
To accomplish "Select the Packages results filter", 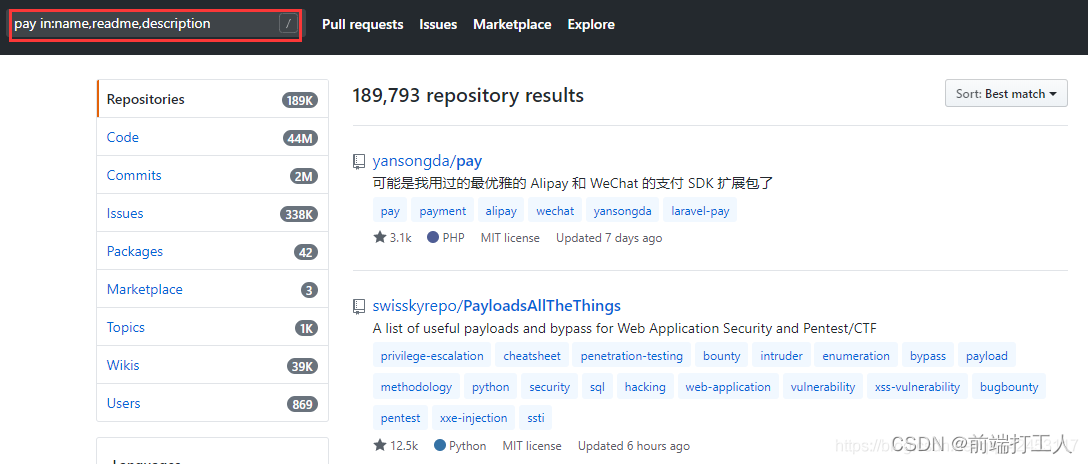I will [212, 251].
